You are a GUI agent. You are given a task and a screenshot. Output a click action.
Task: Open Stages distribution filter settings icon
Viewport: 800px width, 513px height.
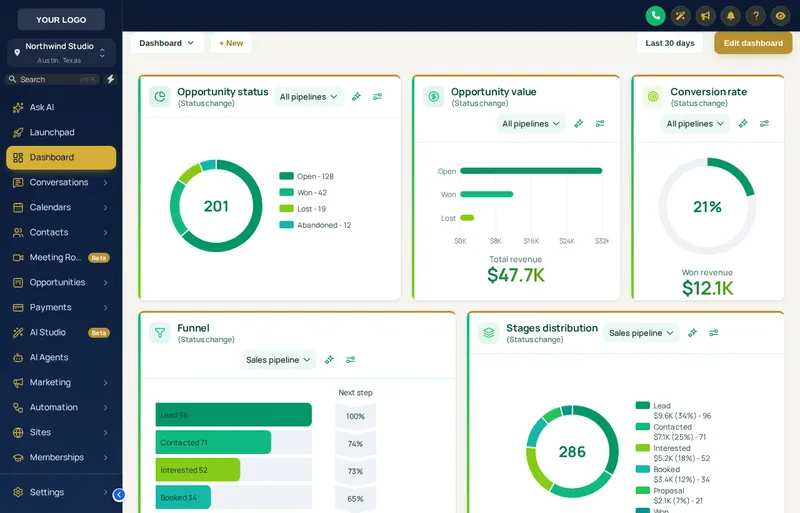(714, 333)
